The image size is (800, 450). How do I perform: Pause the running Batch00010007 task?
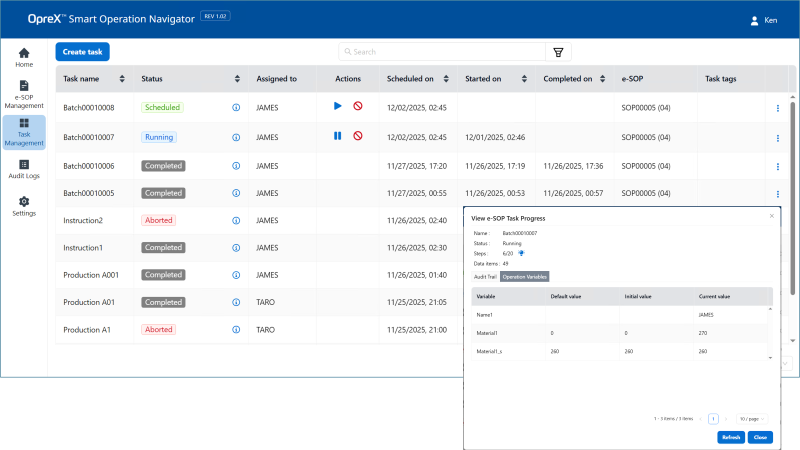click(338, 136)
